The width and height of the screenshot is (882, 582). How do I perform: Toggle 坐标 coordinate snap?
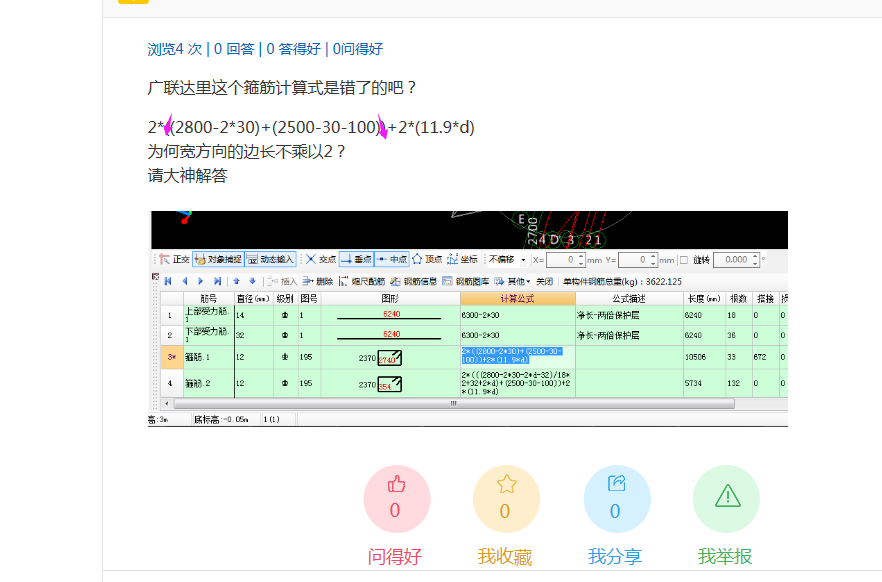pos(462,259)
